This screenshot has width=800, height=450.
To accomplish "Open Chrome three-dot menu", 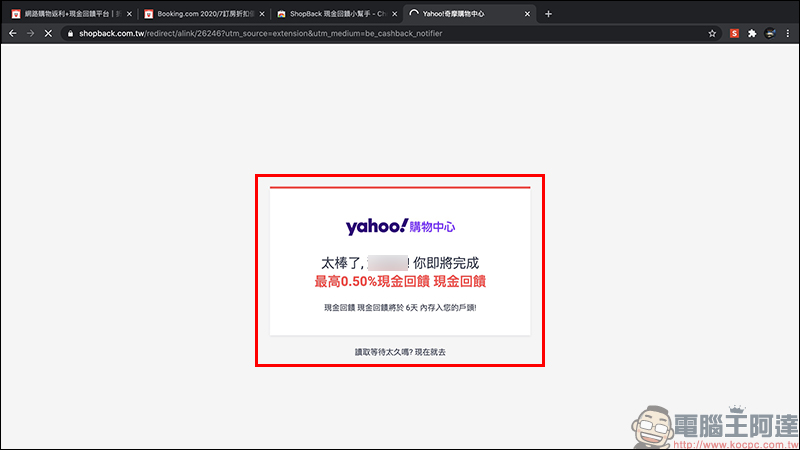I will coord(788,34).
